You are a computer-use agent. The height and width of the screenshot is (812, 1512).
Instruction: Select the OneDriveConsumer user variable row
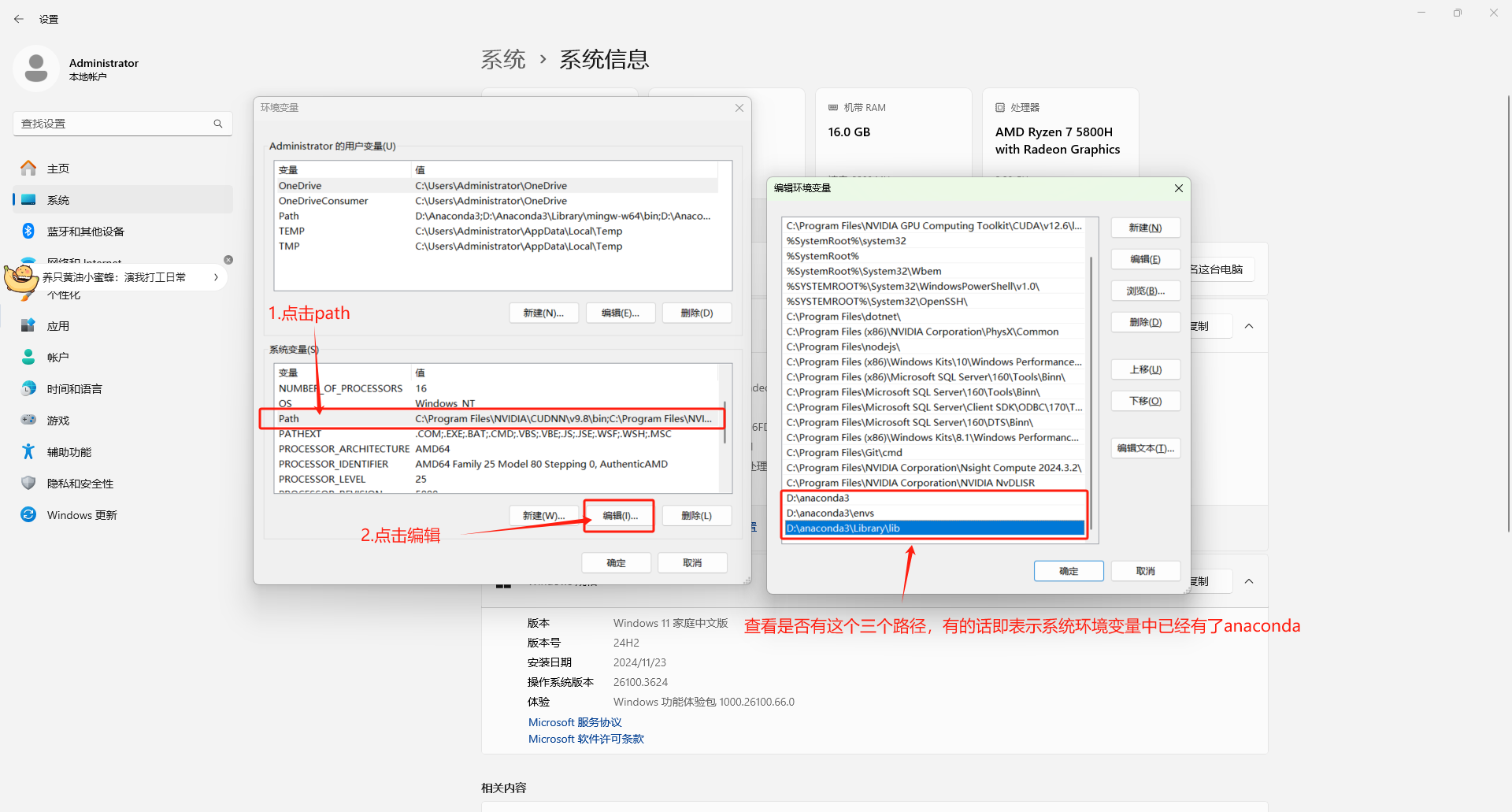[496, 201]
